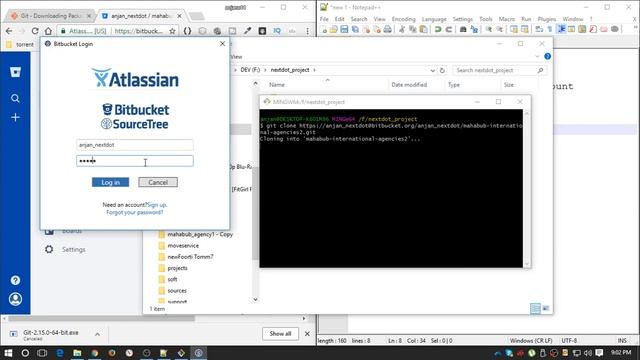Viewport: 640px width, 360px height.
Task: Open search from the Bitbucket sidebar magnifier
Action: pos(15,98)
